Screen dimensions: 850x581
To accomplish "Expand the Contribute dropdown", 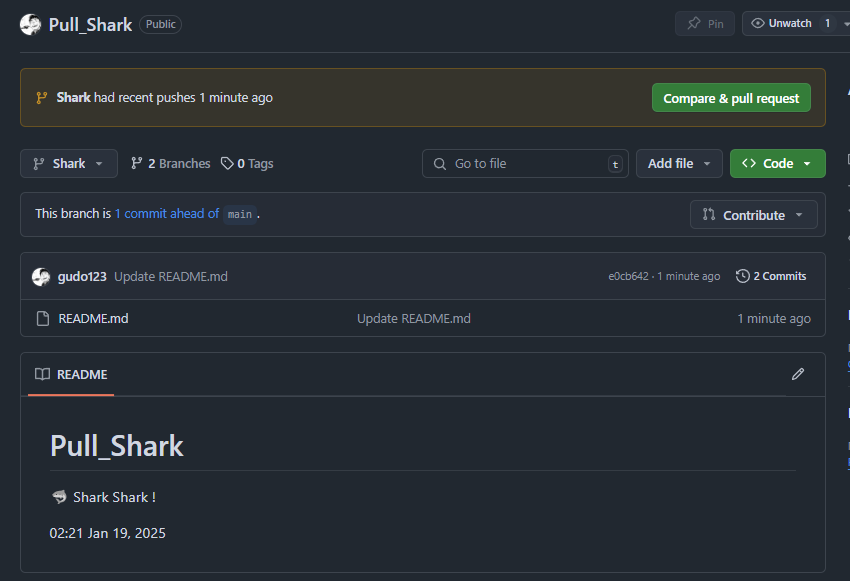I will (x=753, y=215).
